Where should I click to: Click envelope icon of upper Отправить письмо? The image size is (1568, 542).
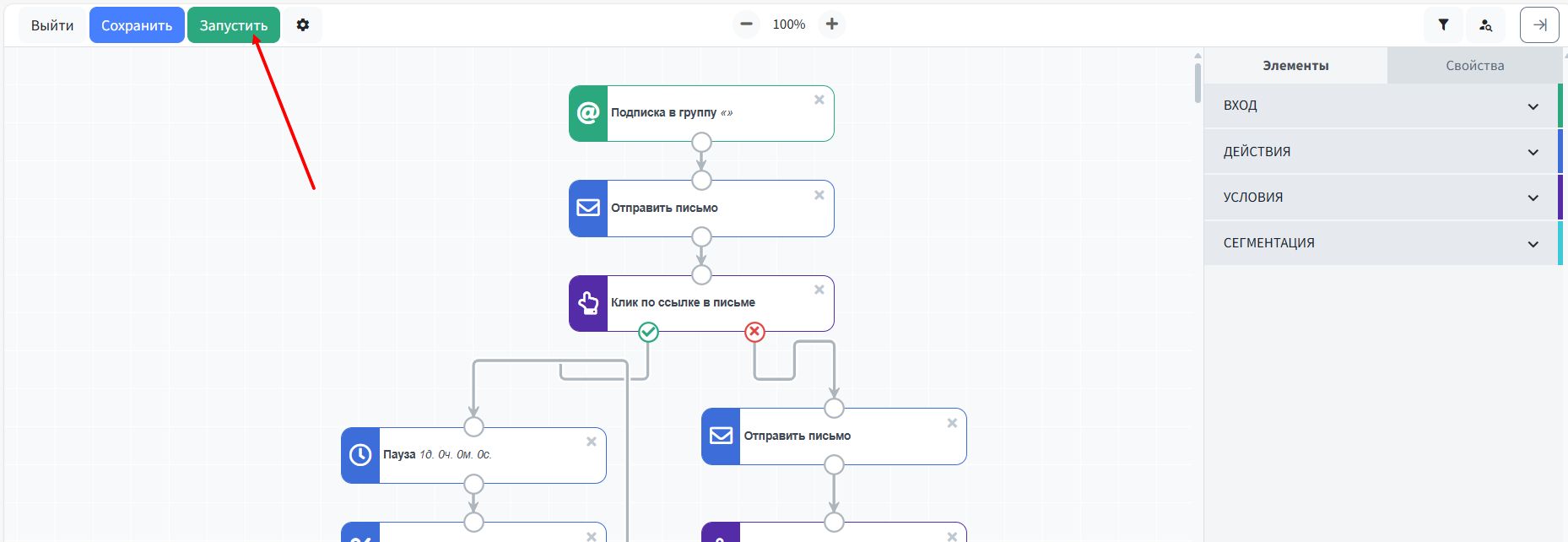[588, 209]
